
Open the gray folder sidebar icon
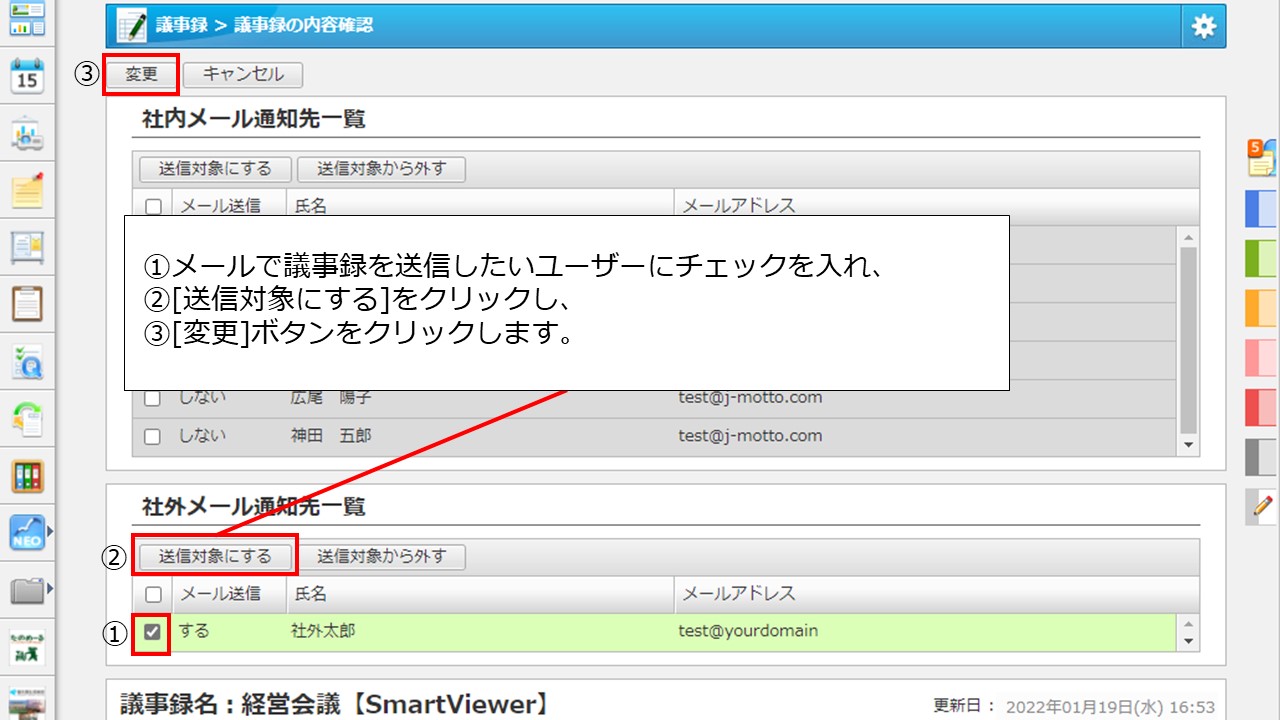(27, 591)
